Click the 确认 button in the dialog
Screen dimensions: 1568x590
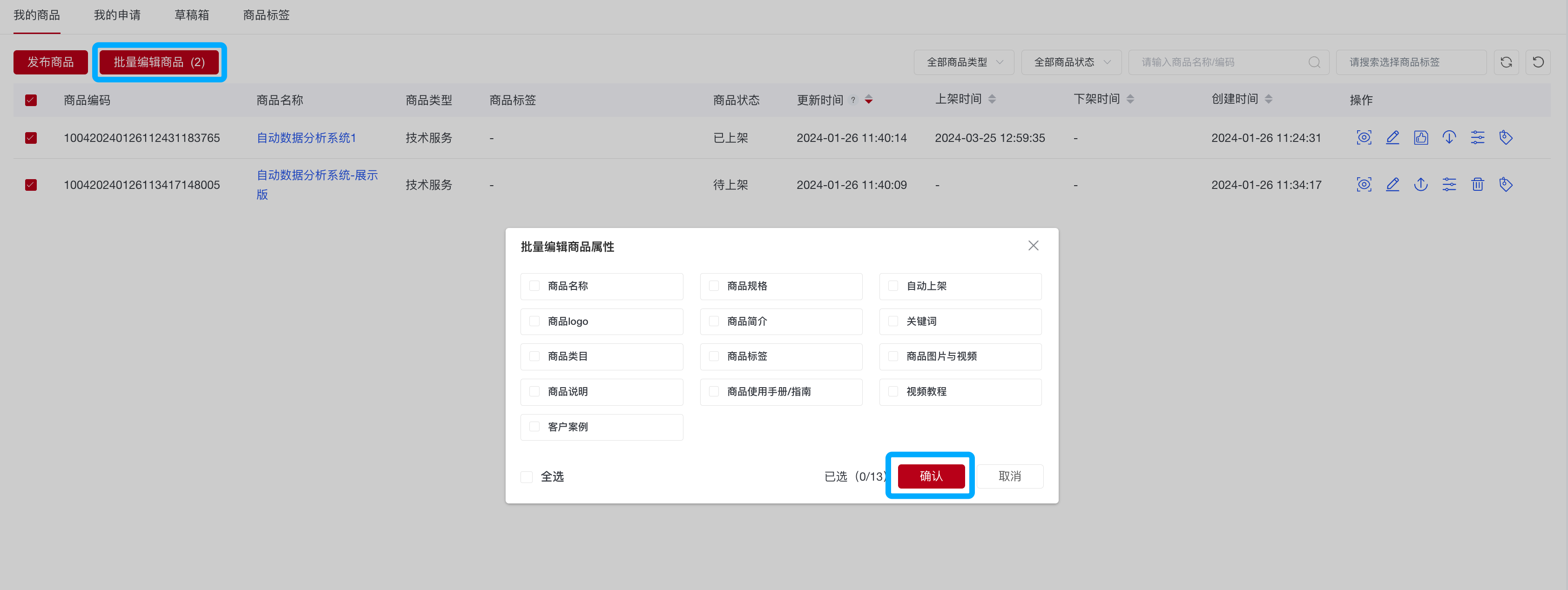[931, 476]
